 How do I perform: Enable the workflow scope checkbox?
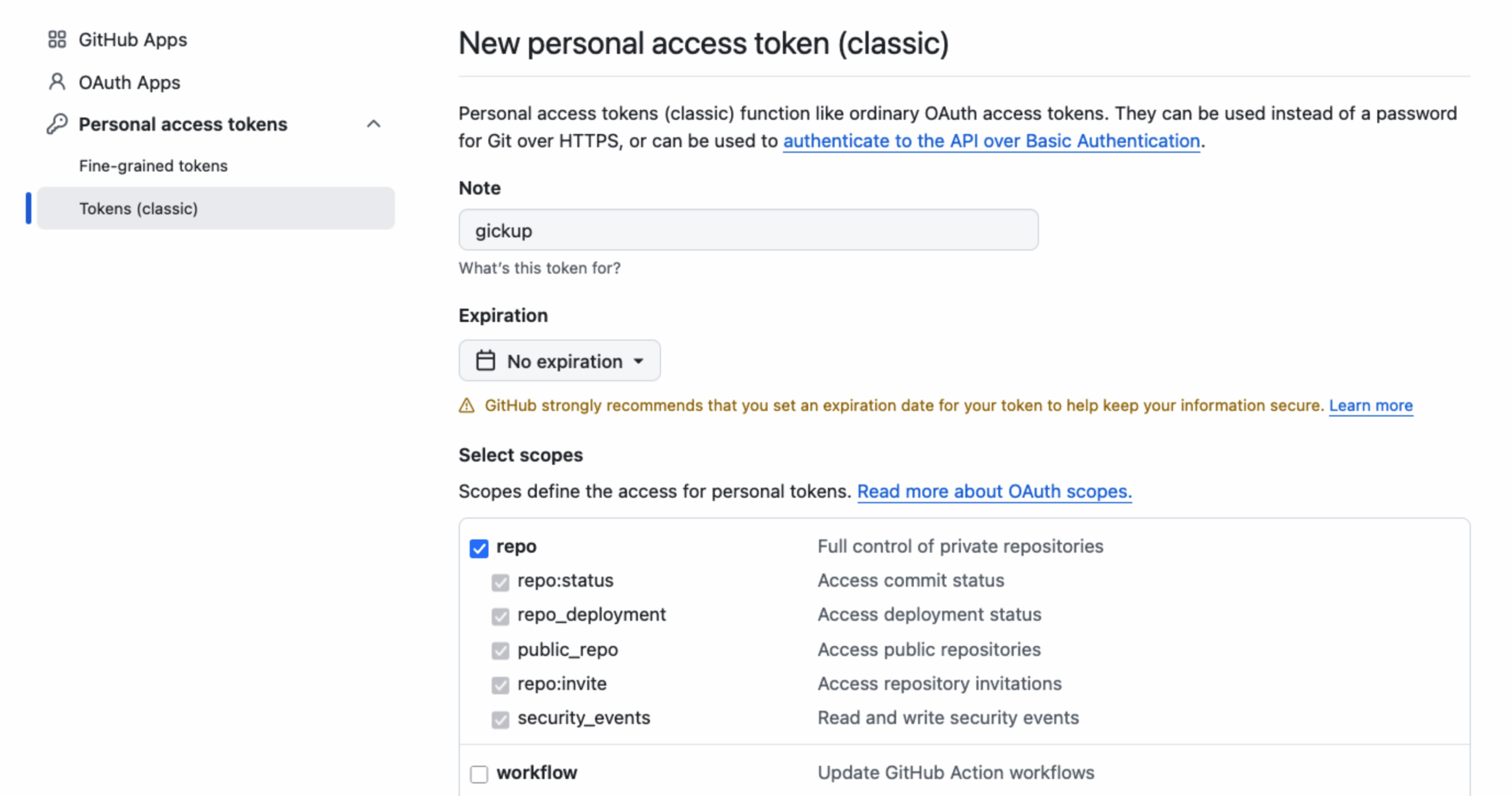point(479,774)
